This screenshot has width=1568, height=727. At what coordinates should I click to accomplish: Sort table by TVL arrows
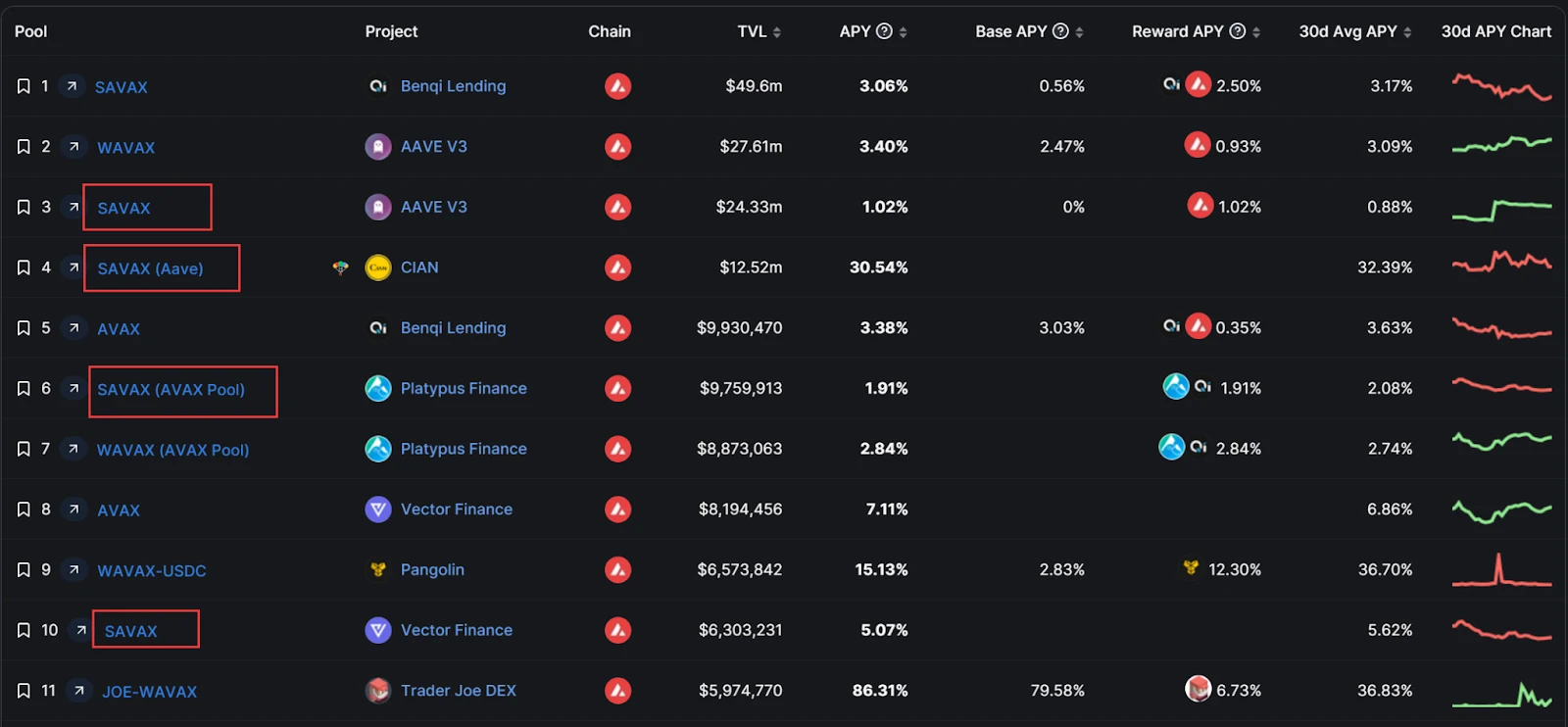point(777,32)
